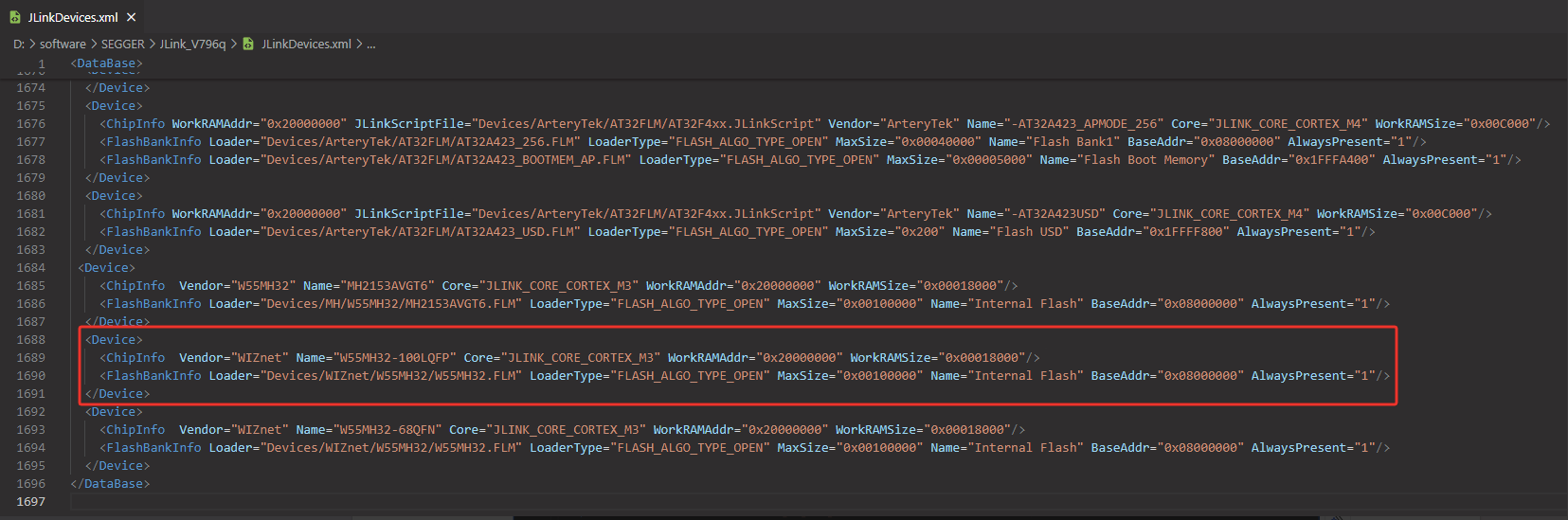Image resolution: width=1568 pixels, height=520 pixels.
Task: Select the JLinkDevices.xml tab title
Action: coord(73,17)
